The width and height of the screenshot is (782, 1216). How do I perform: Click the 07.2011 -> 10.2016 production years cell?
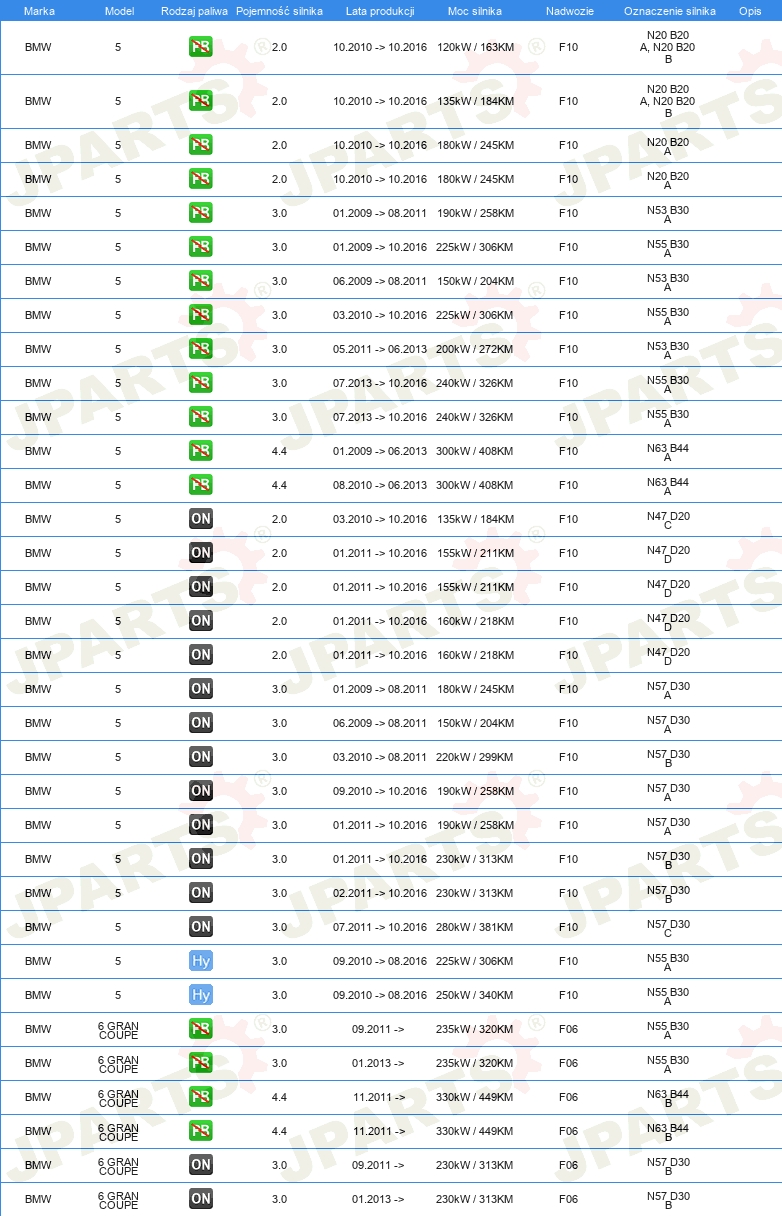(380, 927)
